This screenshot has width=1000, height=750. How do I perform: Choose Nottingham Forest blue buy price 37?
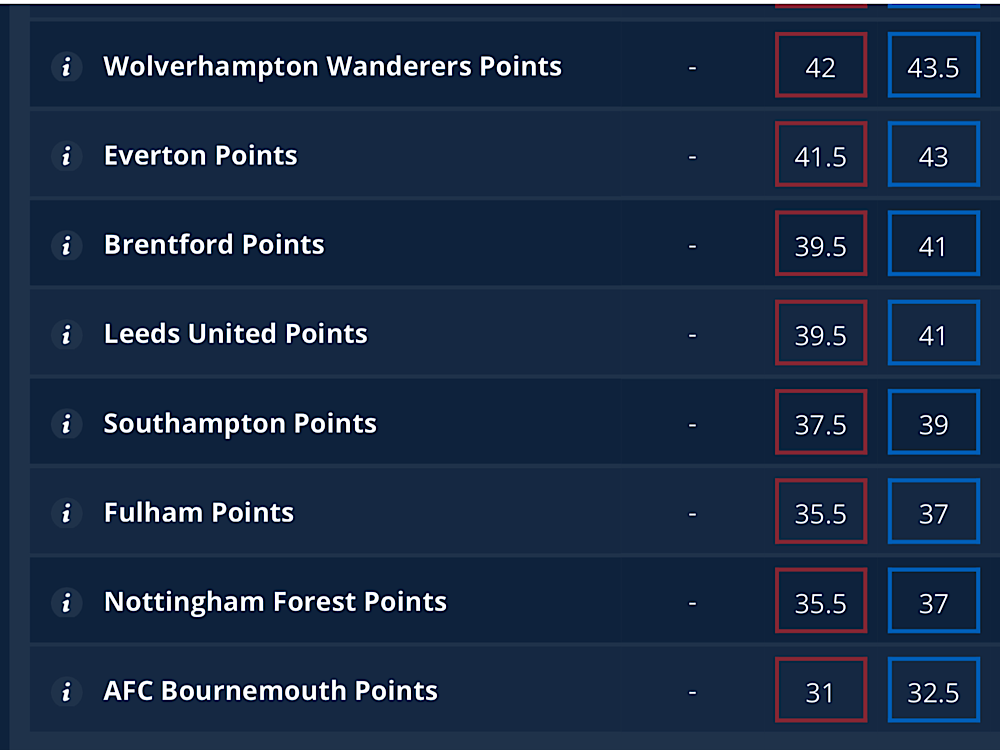click(x=934, y=601)
